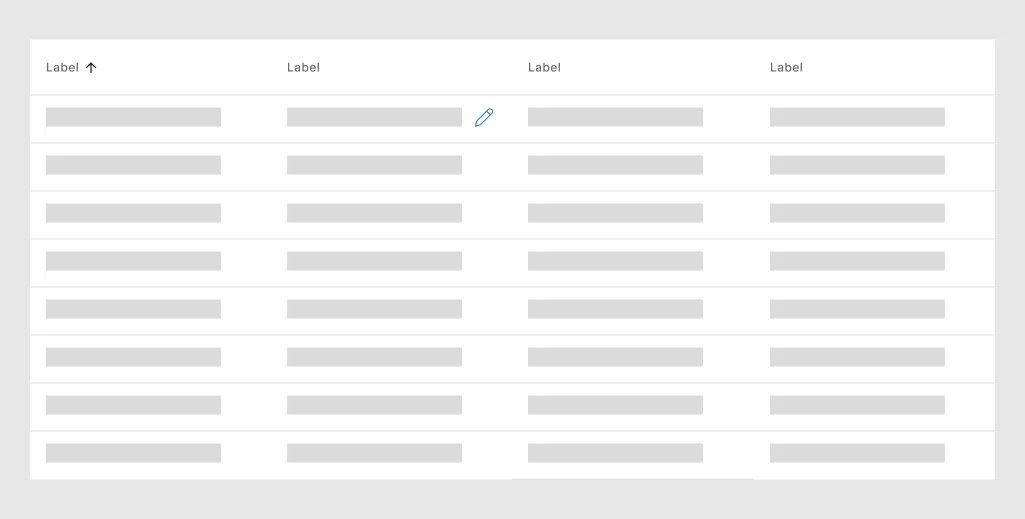The width and height of the screenshot is (1025, 519).
Task: Select the first row's third column cell
Action: pos(615,117)
